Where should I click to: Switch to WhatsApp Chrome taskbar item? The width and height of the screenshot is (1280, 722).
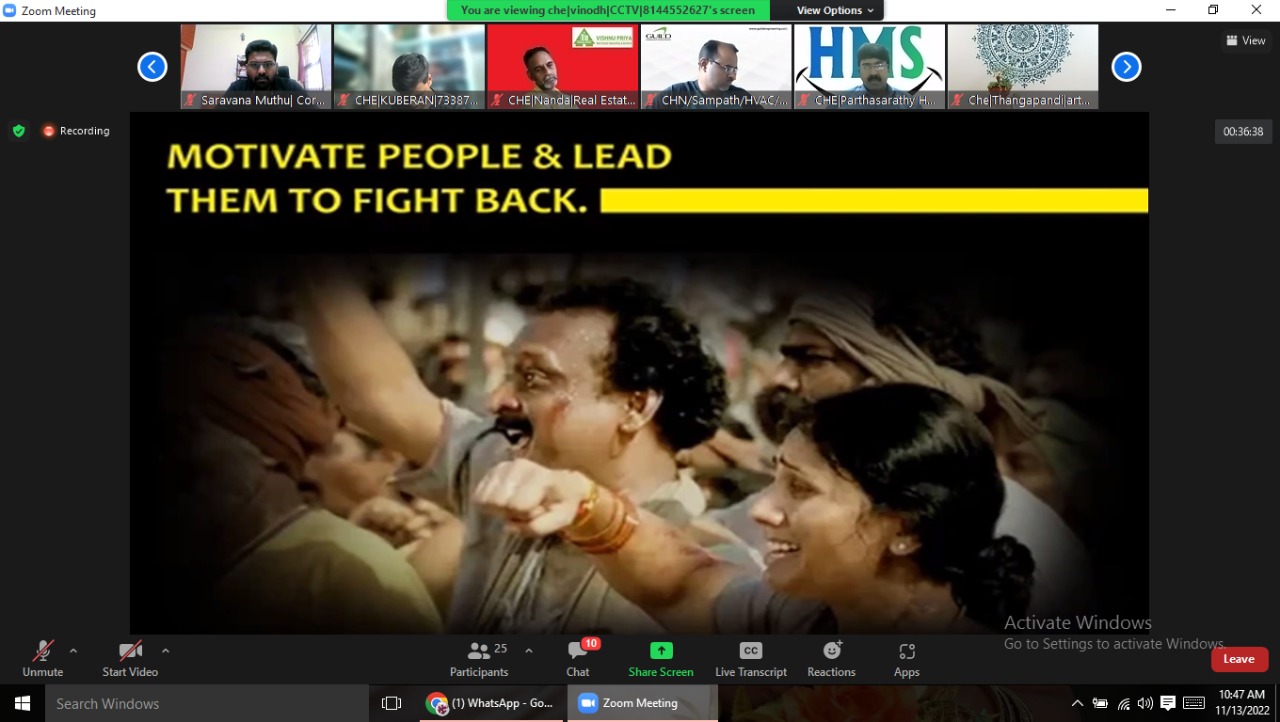[x=490, y=703]
